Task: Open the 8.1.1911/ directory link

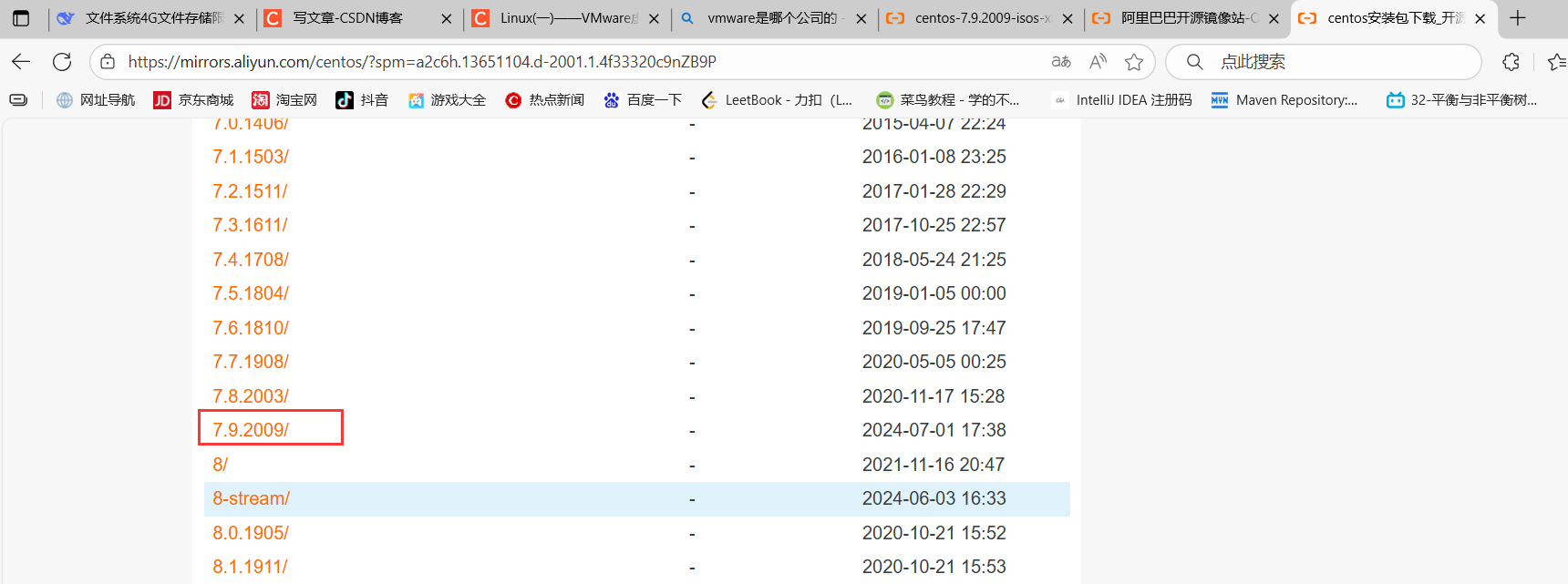Action: coord(250,567)
